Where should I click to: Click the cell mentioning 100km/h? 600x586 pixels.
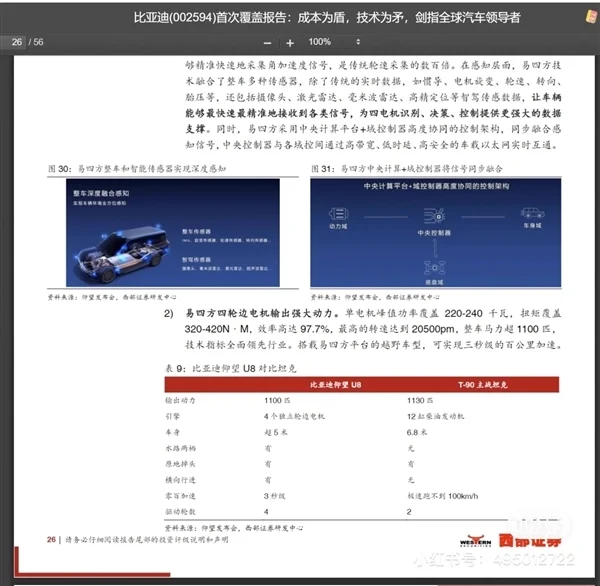(x=442, y=496)
